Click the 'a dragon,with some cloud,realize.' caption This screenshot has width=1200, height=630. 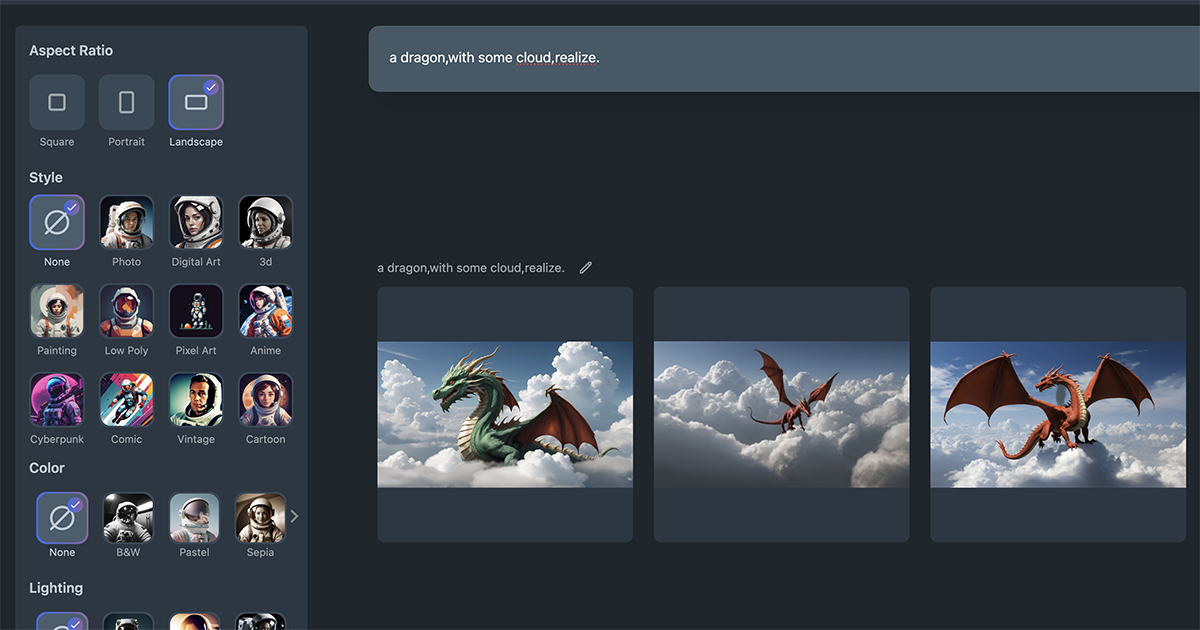pyautogui.click(x=470, y=268)
